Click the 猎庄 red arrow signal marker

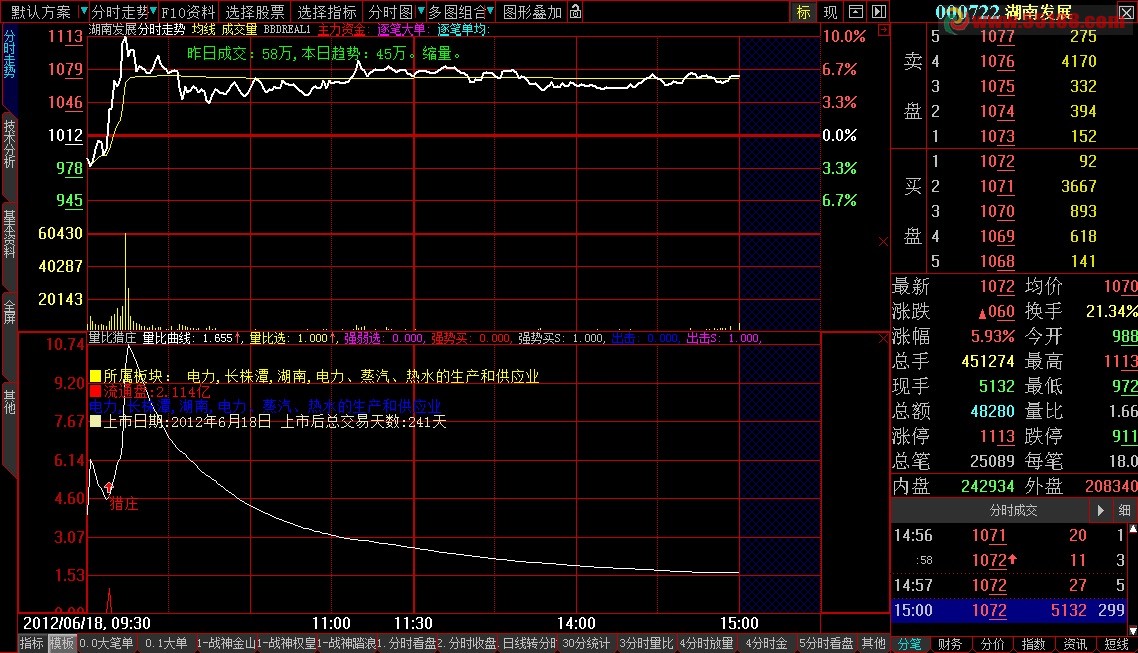(x=109, y=488)
